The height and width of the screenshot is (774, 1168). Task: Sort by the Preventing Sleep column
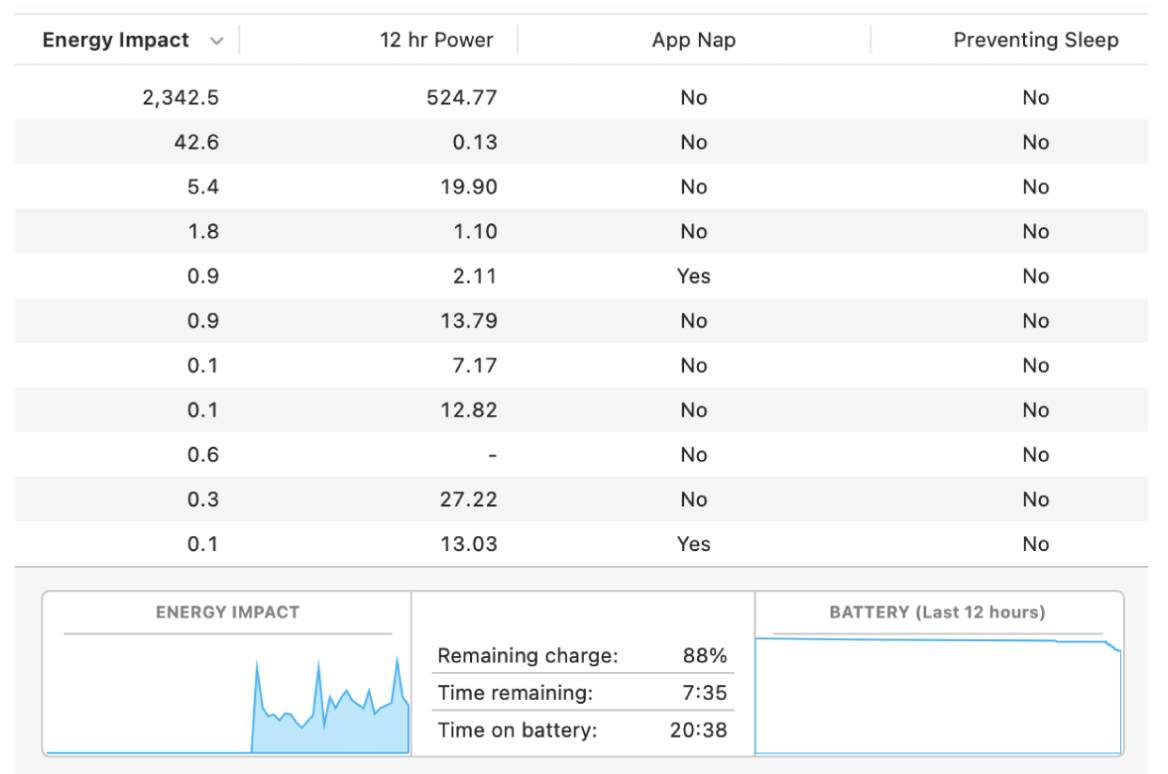pyautogui.click(x=1035, y=41)
